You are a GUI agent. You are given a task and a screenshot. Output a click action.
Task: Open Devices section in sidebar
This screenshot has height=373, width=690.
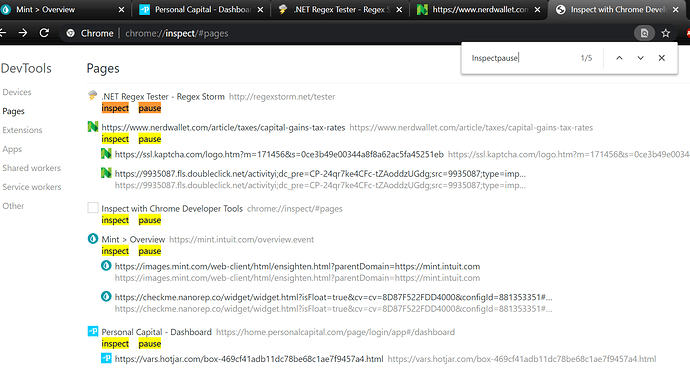[x=17, y=92]
